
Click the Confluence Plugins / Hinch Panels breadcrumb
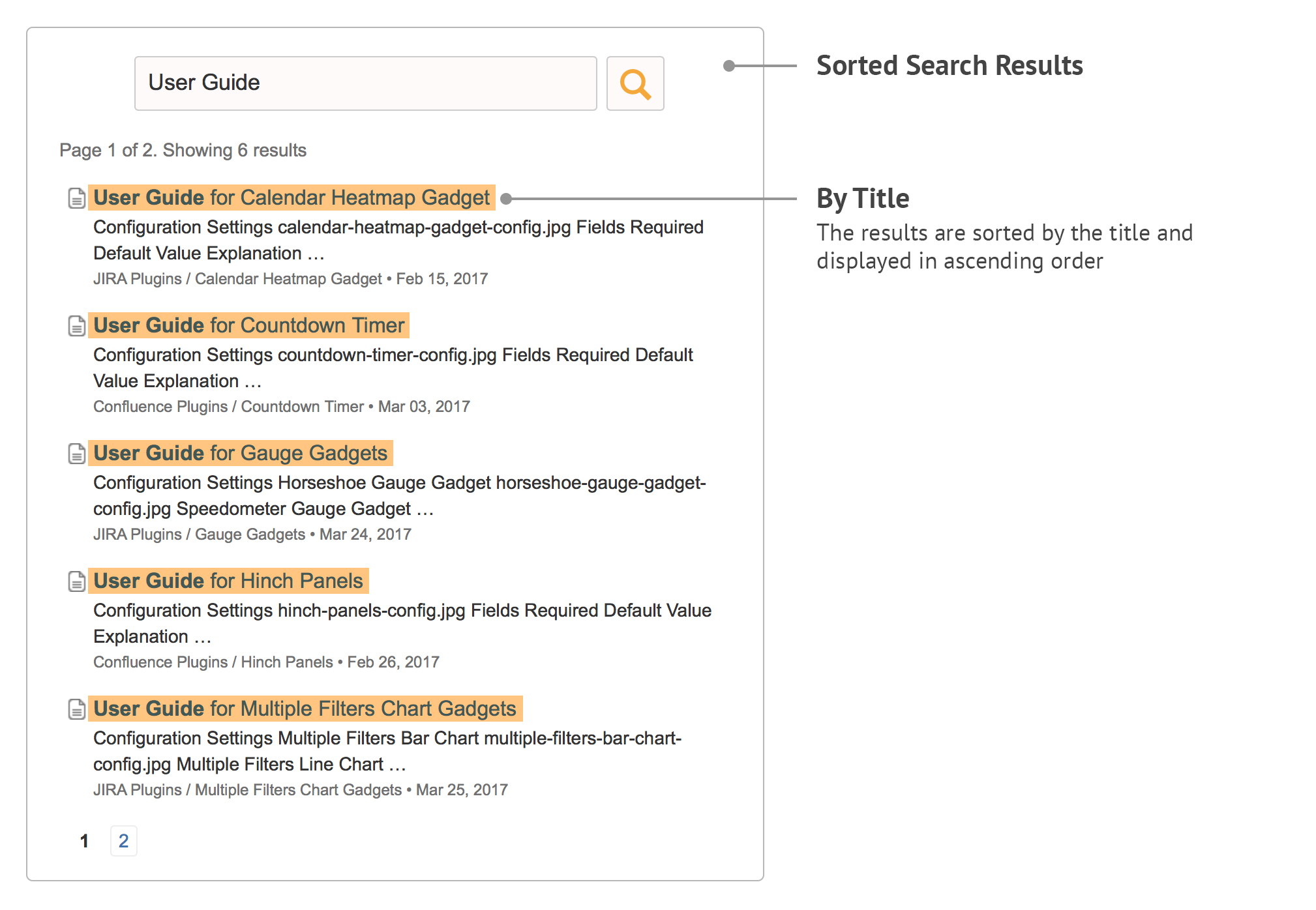point(213,662)
